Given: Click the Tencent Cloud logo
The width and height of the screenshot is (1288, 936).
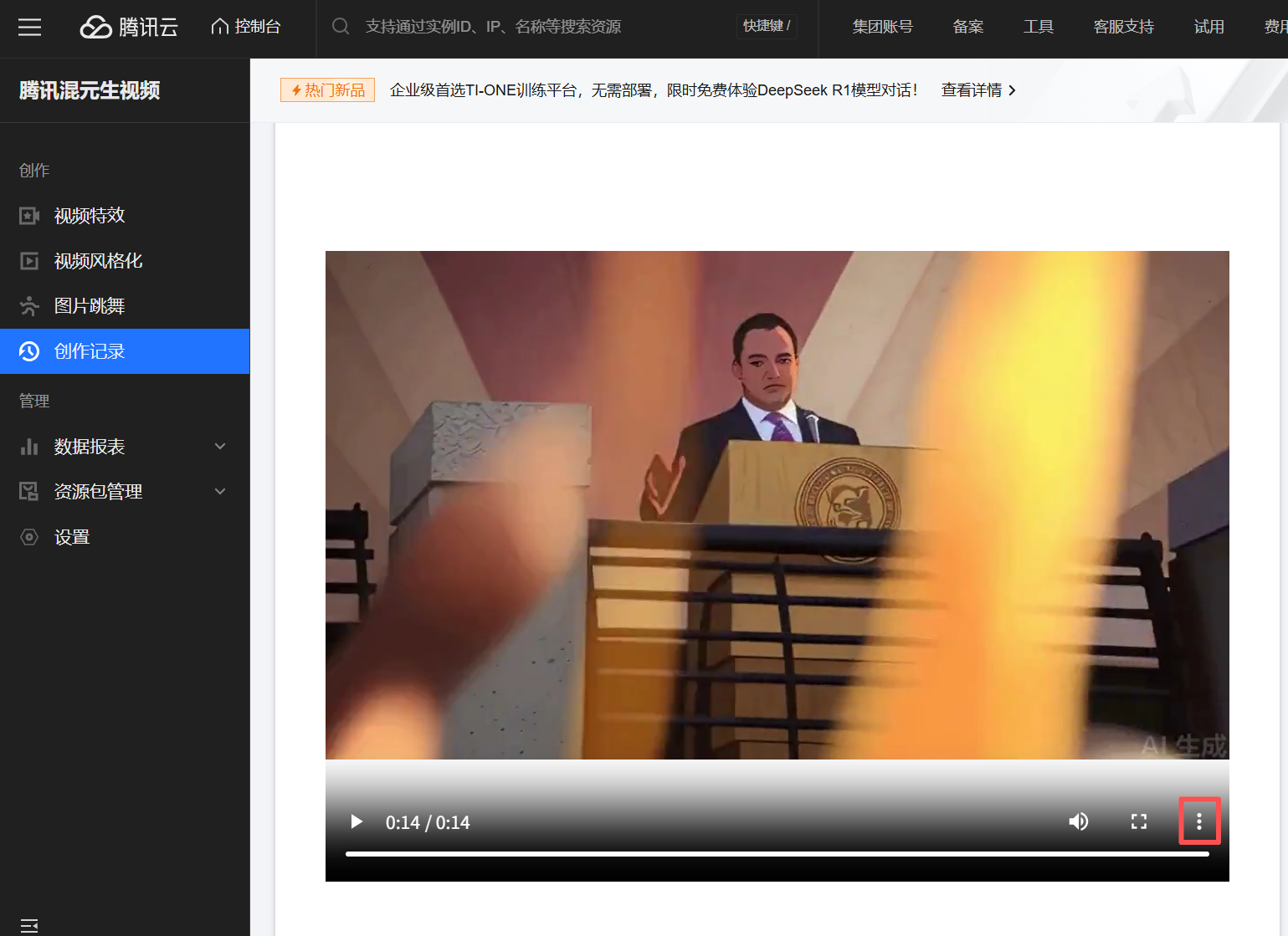Looking at the screenshot, I should [x=130, y=28].
